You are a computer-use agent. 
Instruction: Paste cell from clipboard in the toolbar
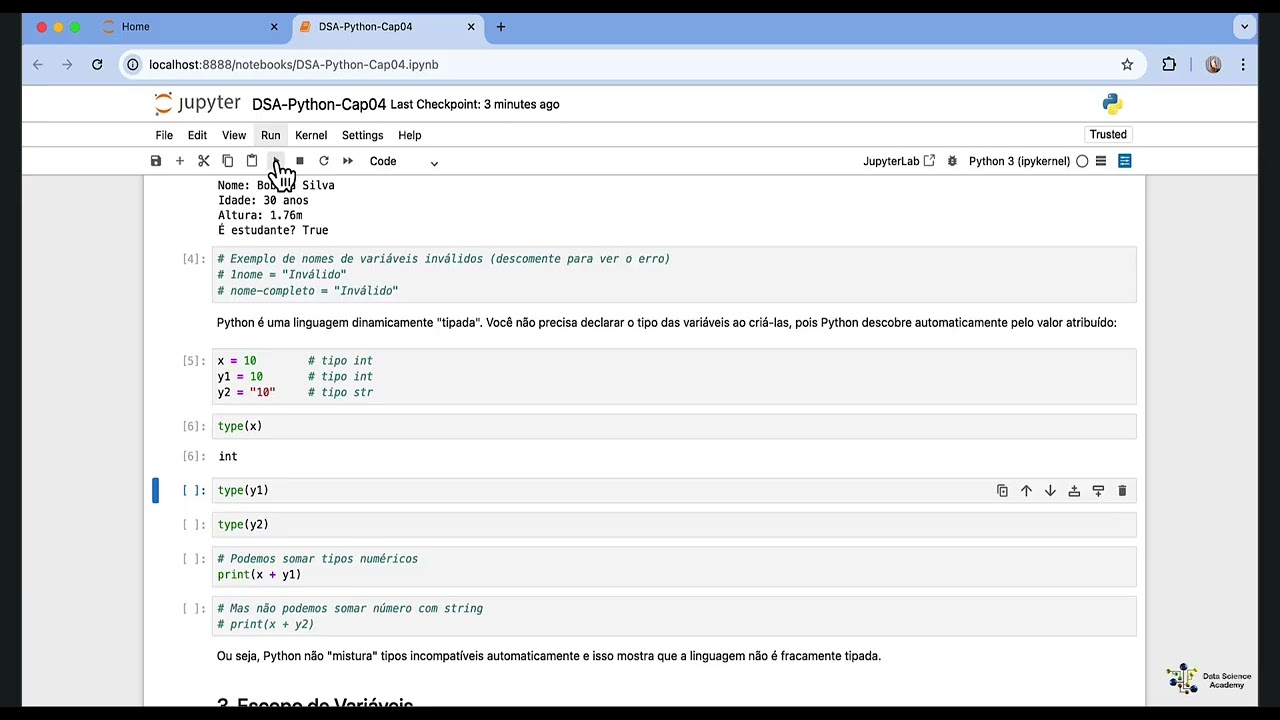pyautogui.click(x=252, y=161)
